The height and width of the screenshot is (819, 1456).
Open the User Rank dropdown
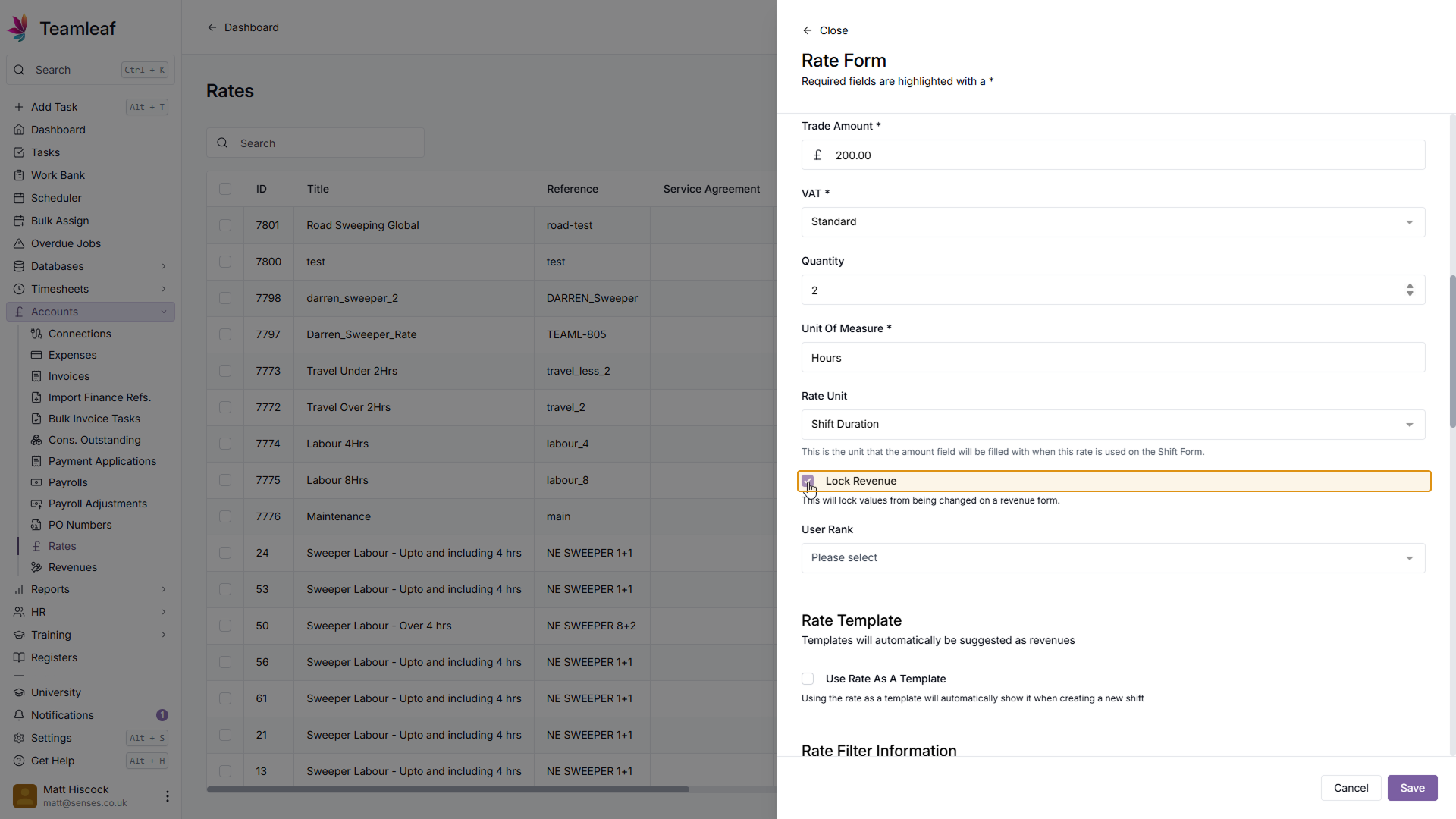(x=1112, y=558)
